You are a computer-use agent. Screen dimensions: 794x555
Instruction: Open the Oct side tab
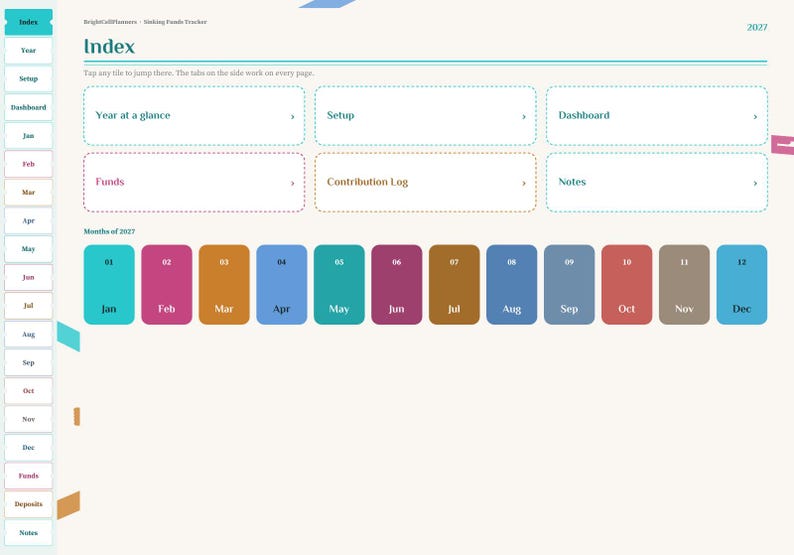[x=28, y=391]
